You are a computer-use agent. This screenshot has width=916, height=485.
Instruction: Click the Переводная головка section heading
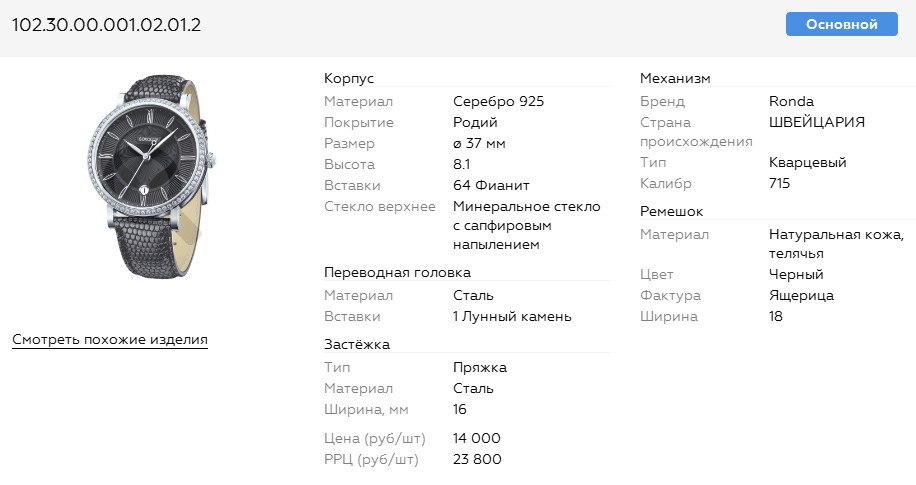point(397,272)
